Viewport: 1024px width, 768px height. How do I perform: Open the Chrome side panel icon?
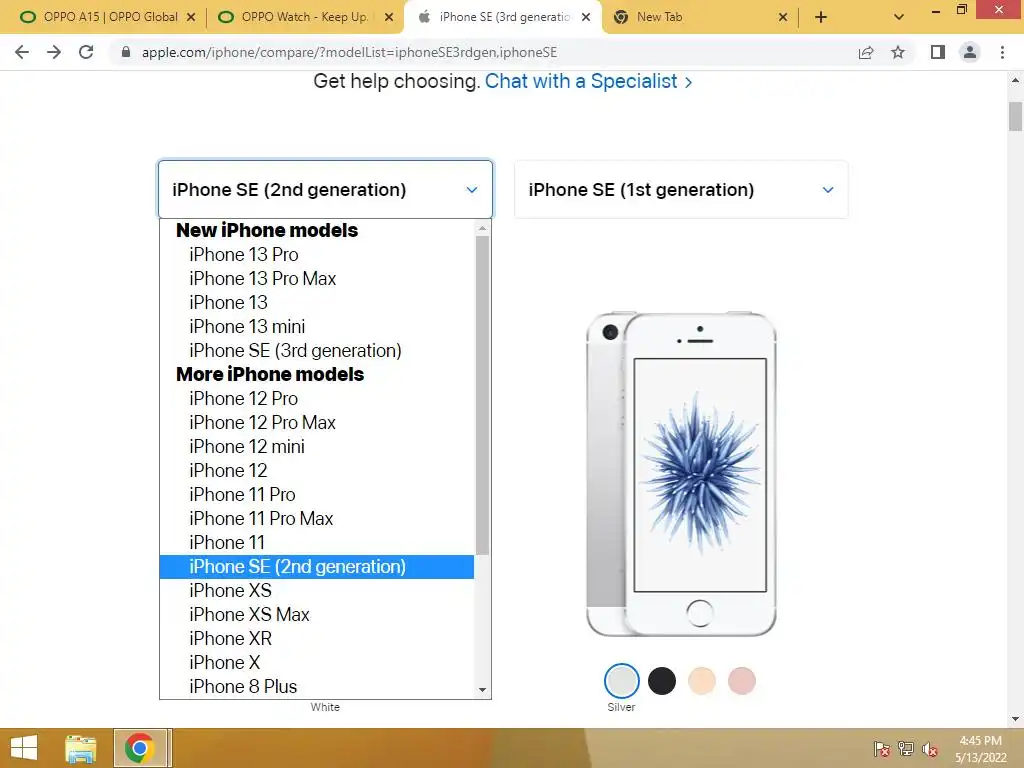pyautogui.click(x=938, y=52)
